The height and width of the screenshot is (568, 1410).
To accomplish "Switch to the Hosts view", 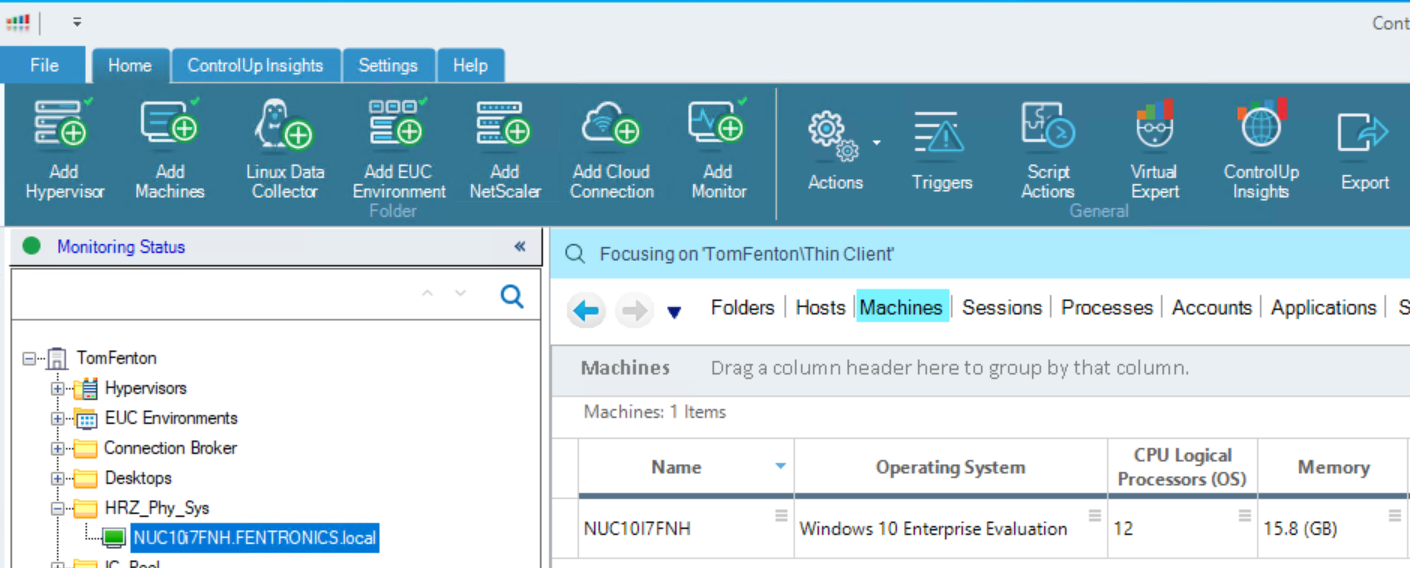I will (821, 307).
